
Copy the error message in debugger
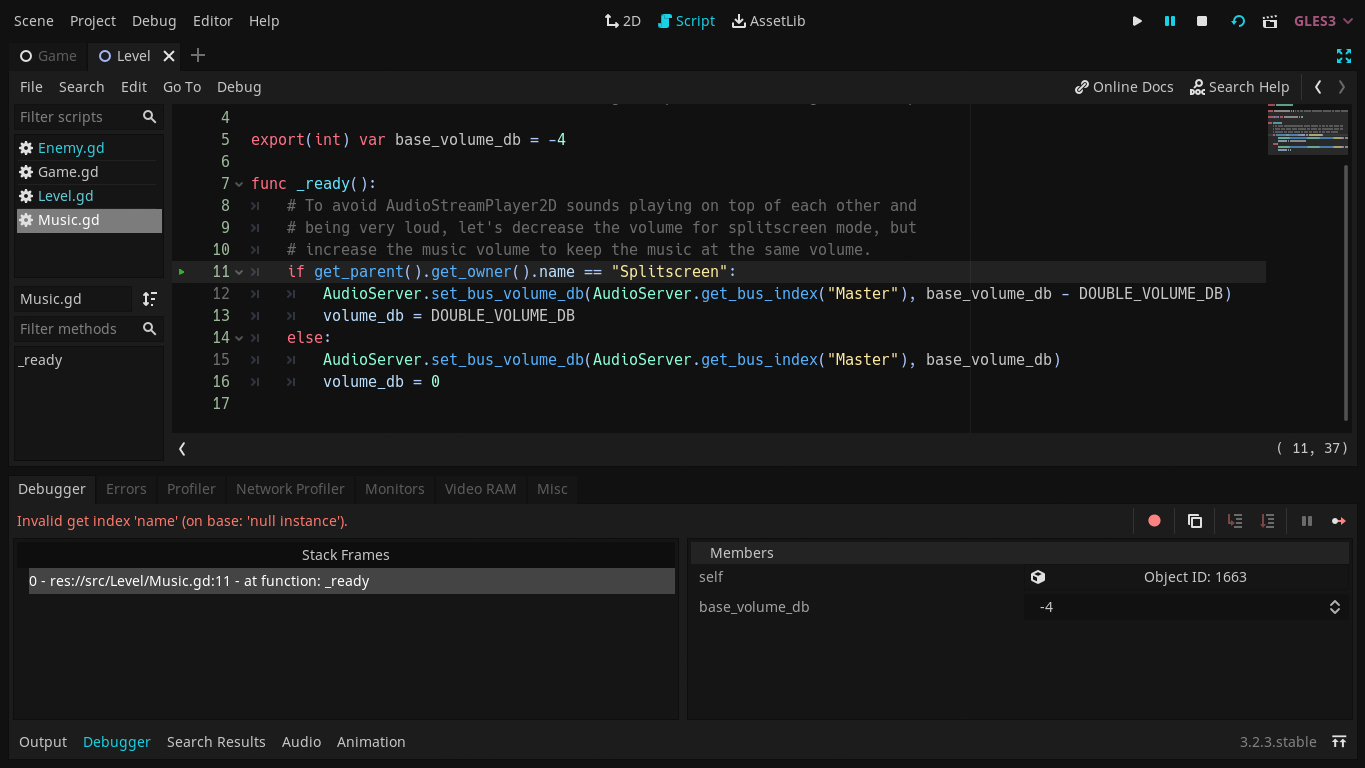[1195, 521]
